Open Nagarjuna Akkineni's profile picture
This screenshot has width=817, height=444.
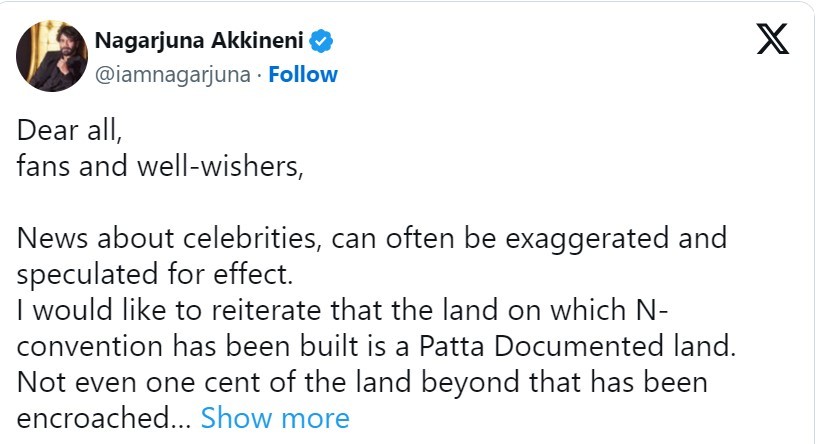pos(51,56)
